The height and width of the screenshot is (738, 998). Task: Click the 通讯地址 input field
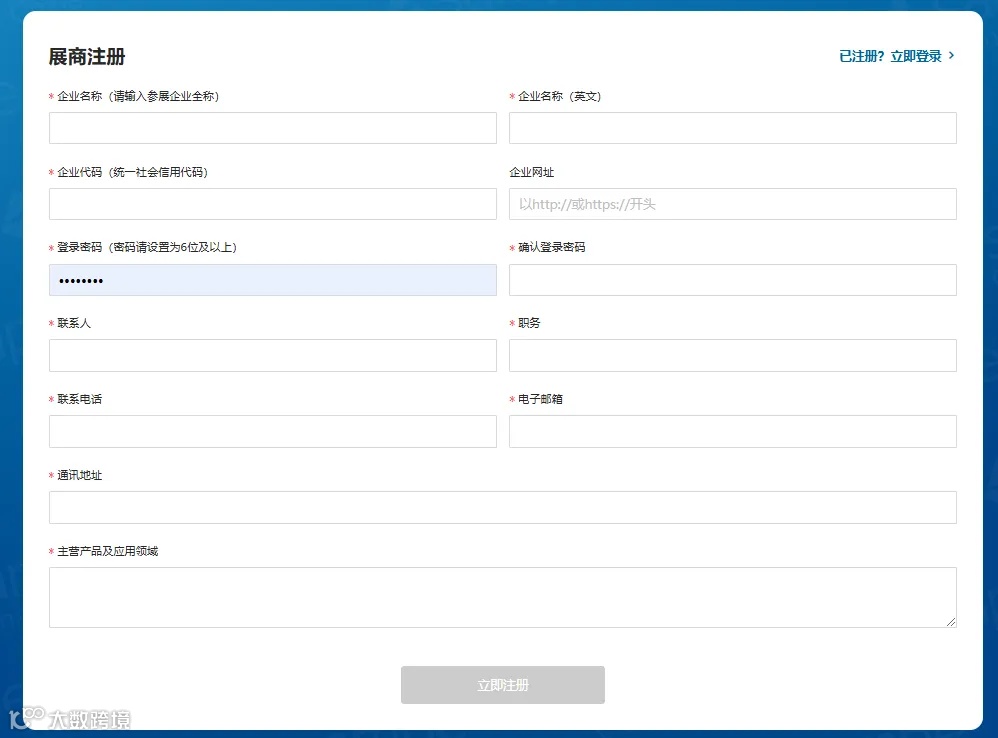click(503, 507)
